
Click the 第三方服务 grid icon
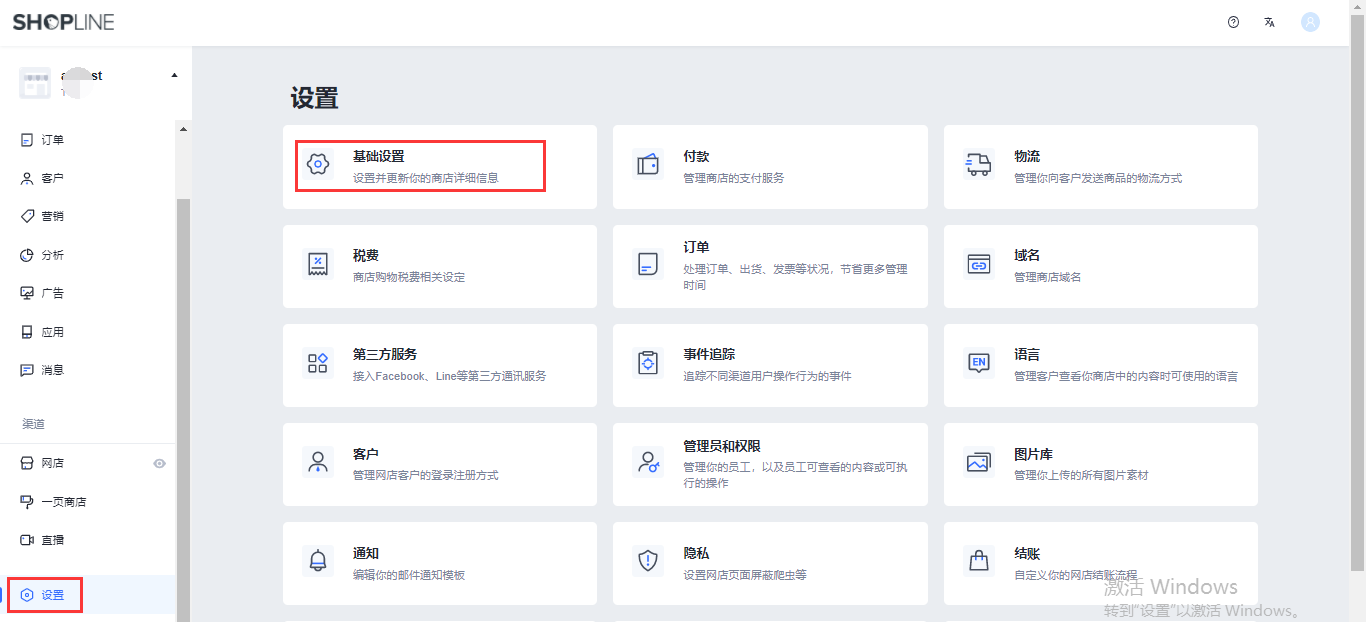(x=318, y=363)
